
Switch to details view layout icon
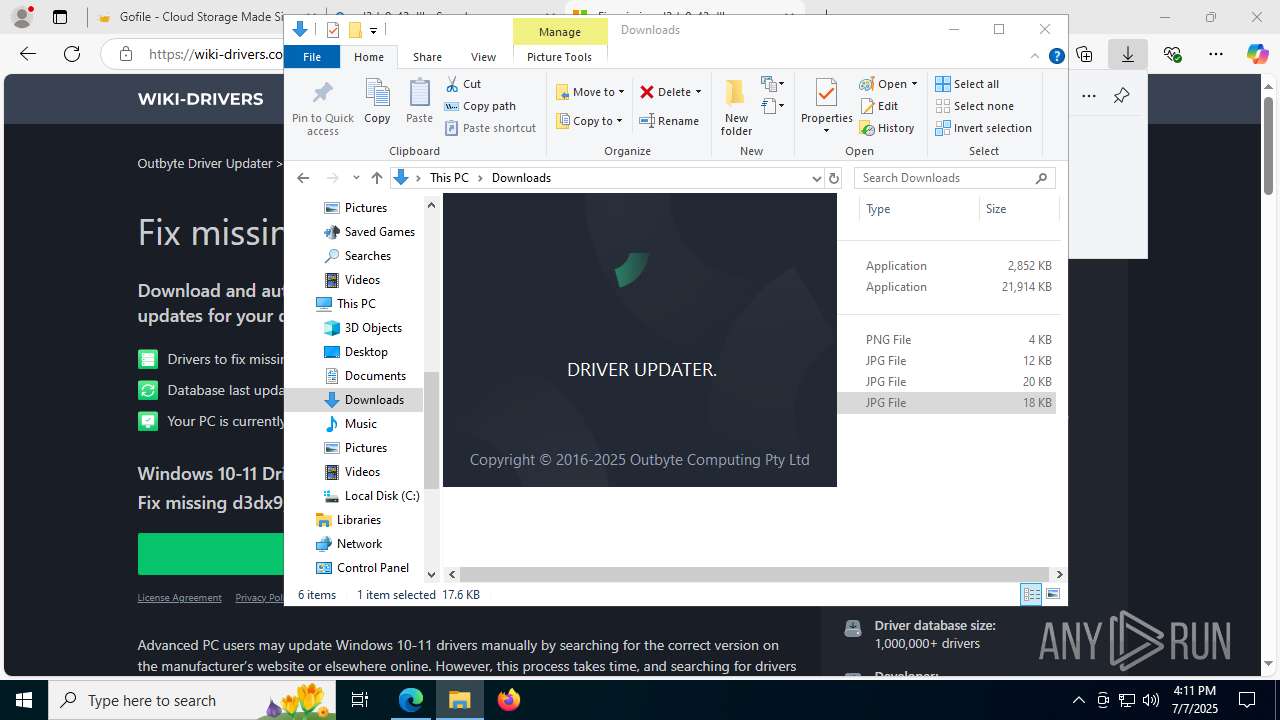tap(1031, 594)
